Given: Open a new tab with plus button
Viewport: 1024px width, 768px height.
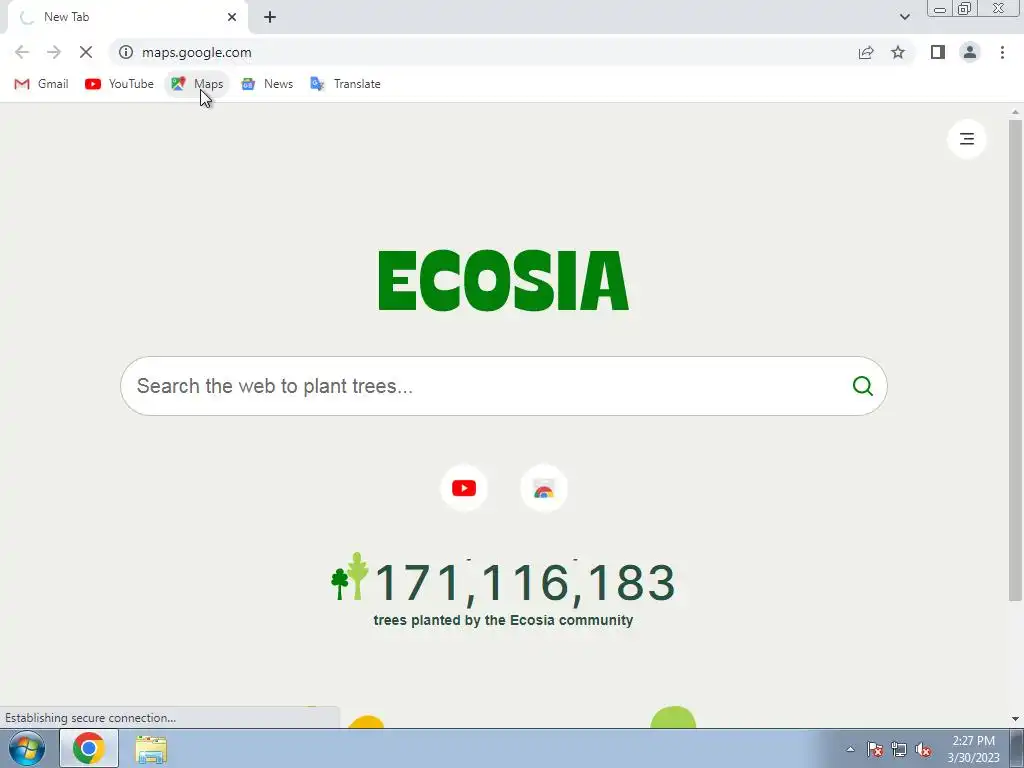Looking at the screenshot, I should (x=270, y=17).
